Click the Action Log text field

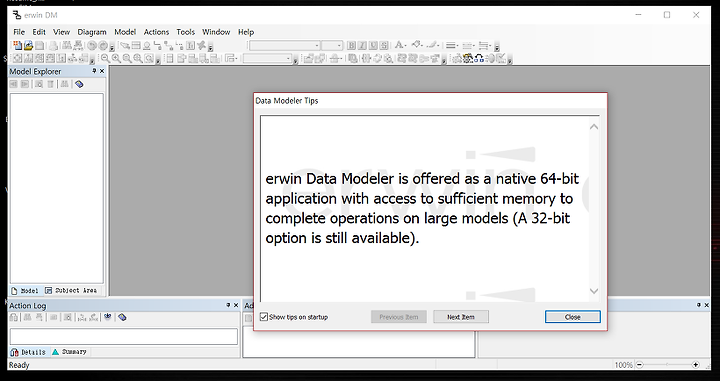tap(124, 336)
